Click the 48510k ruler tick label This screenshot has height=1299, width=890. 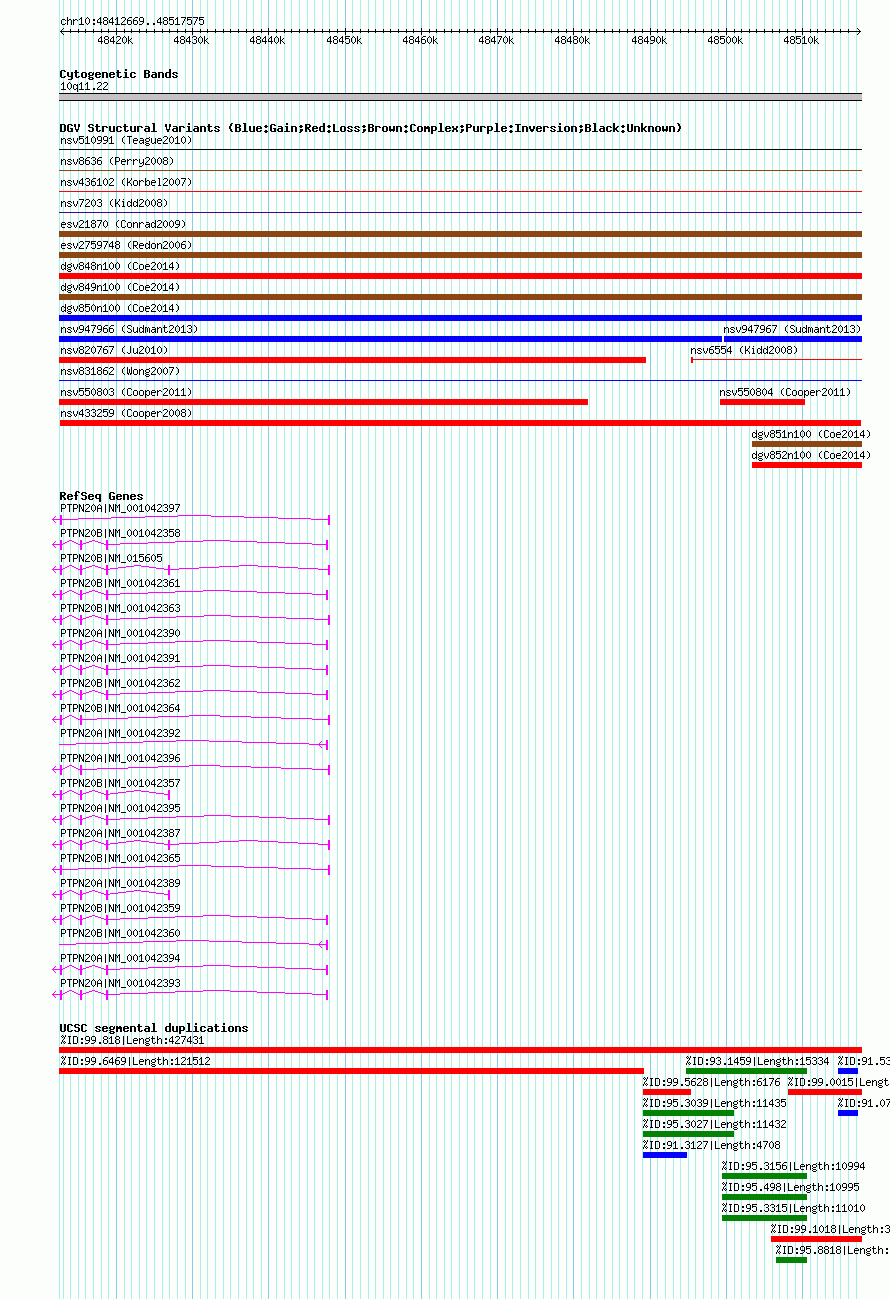click(x=801, y=41)
